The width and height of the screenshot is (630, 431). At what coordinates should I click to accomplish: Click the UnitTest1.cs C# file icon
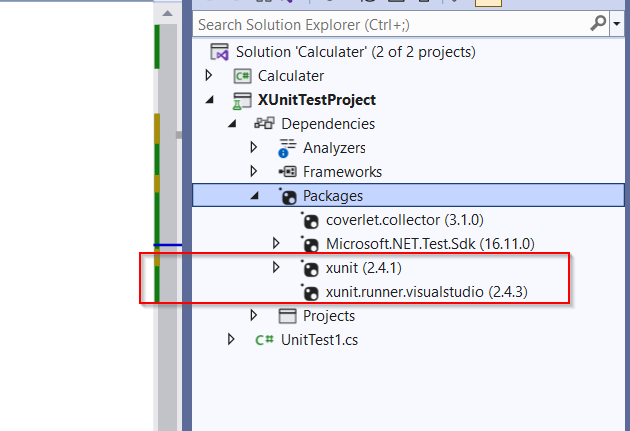tap(264, 340)
